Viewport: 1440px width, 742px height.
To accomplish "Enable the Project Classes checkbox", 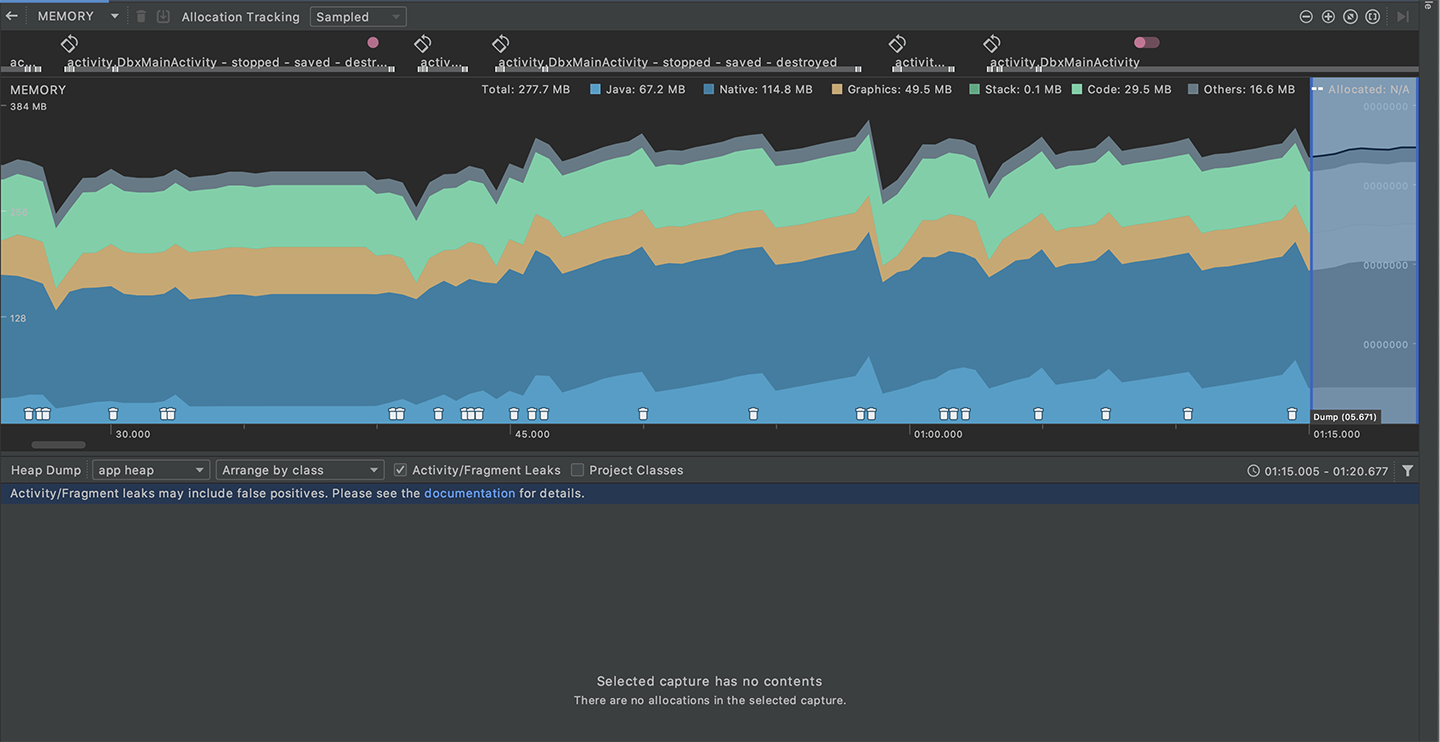I will (577, 470).
